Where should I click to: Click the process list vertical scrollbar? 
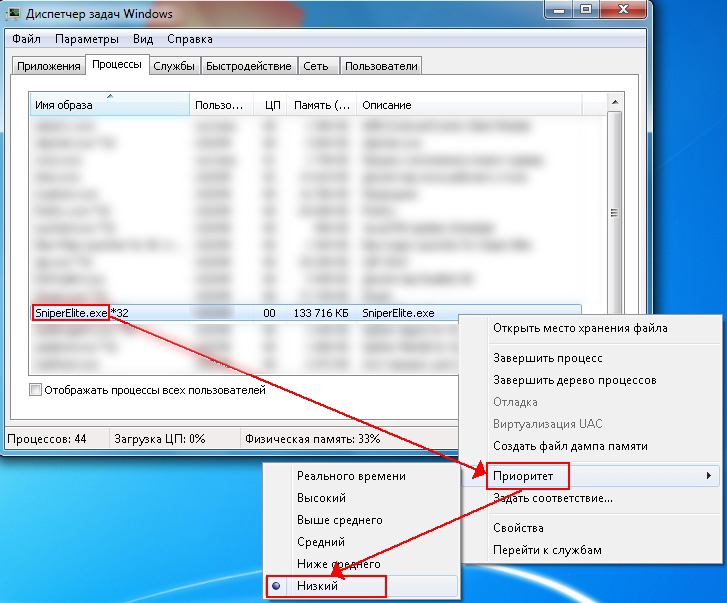tap(615, 212)
